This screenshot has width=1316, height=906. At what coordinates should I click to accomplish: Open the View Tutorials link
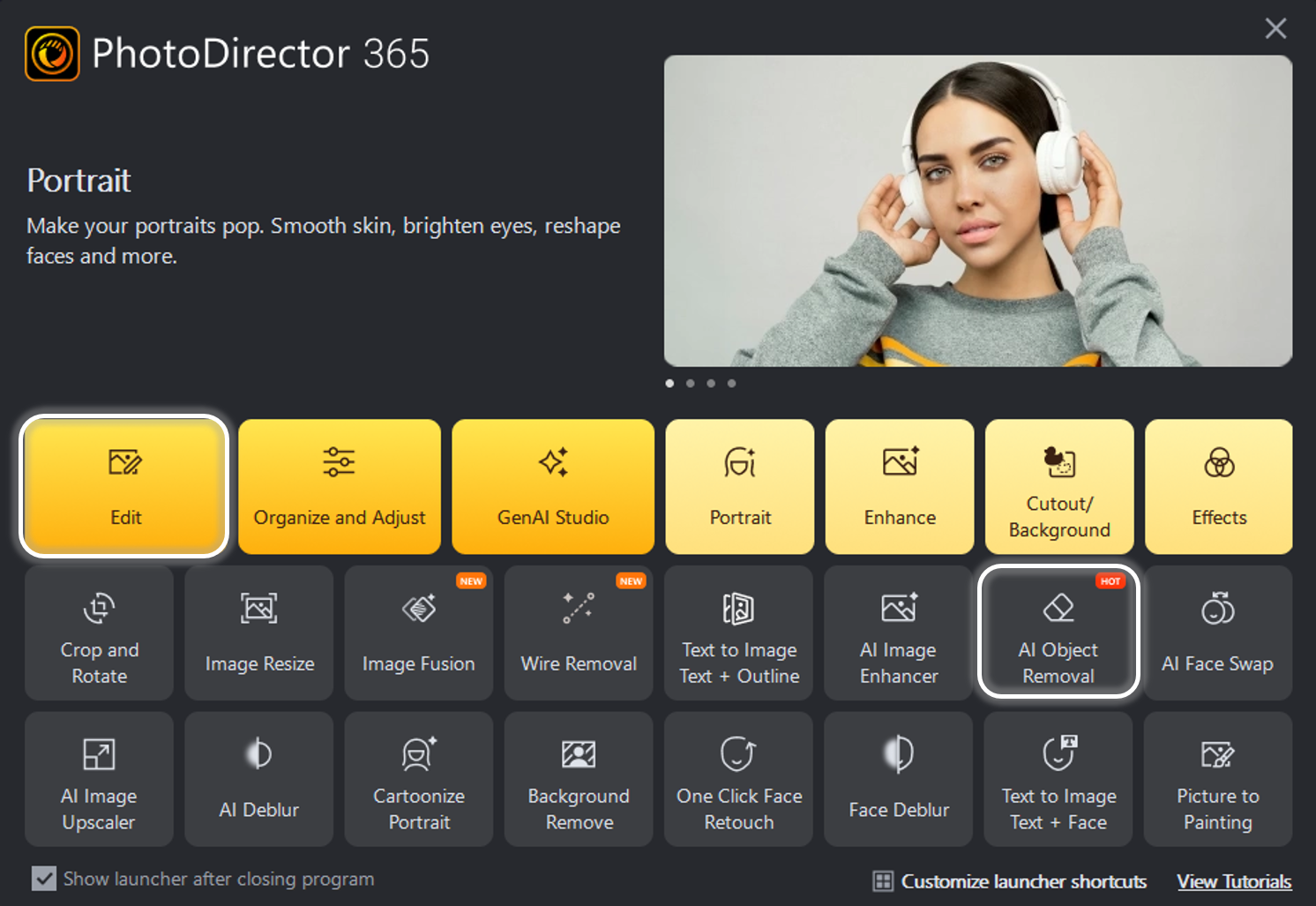1234,881
